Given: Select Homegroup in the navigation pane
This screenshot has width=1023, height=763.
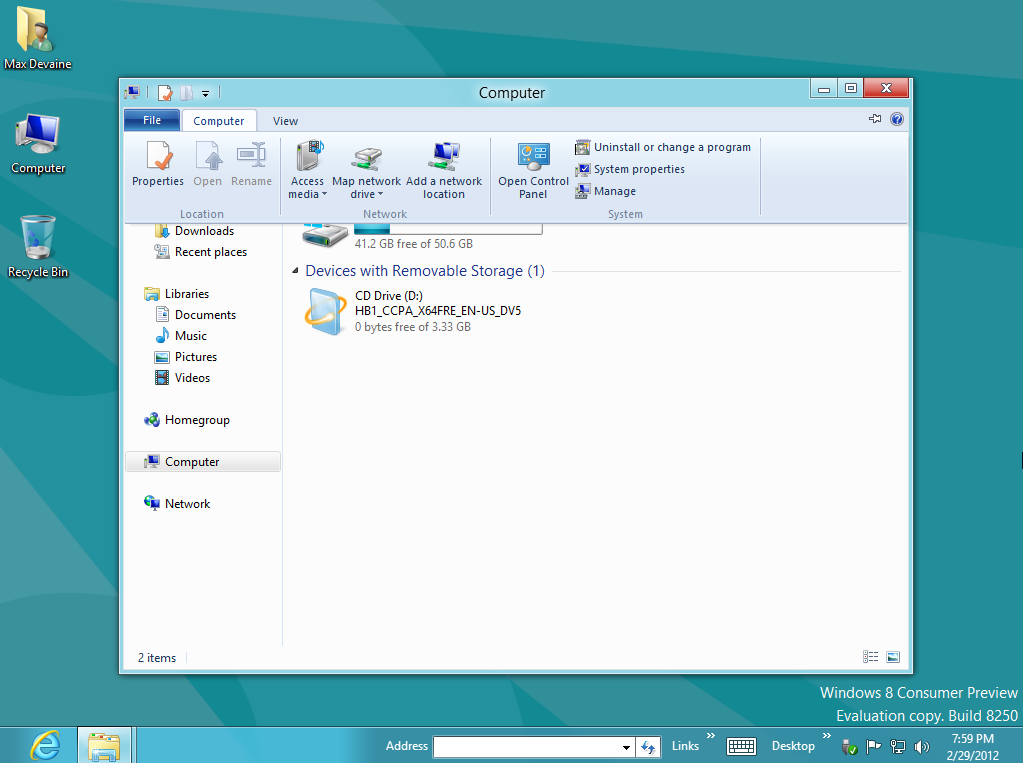Looking at the screenshot, I should point(187,420).
